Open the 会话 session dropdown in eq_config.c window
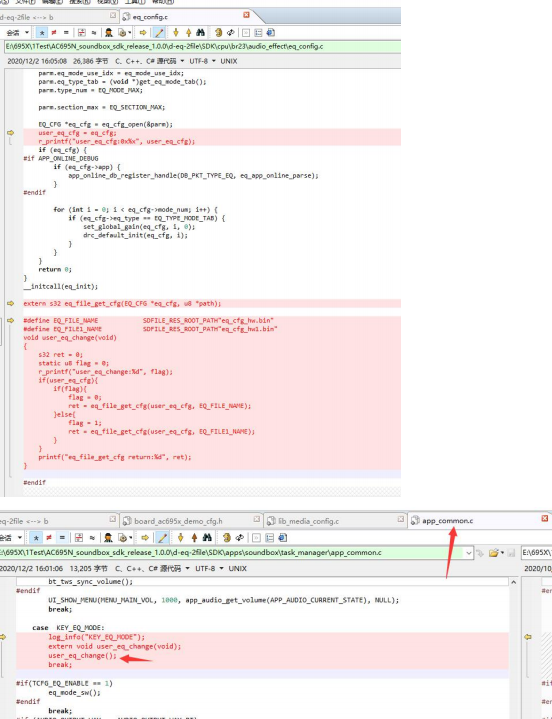Viewport: 552px width, 719px height. (17, 33)
